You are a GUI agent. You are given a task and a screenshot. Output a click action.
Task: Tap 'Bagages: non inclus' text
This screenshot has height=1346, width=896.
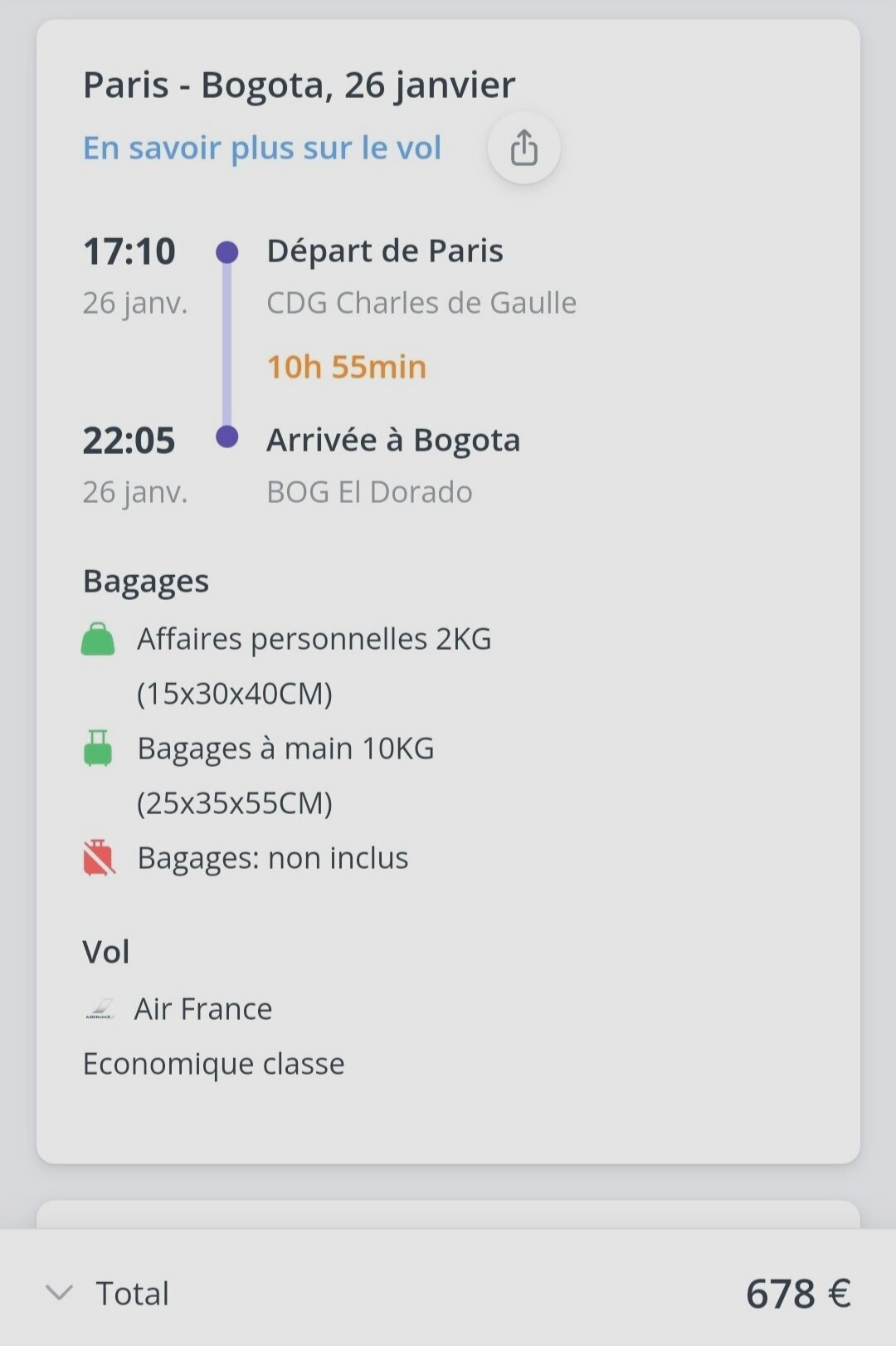pyautogui.click(x=273, y=858)
